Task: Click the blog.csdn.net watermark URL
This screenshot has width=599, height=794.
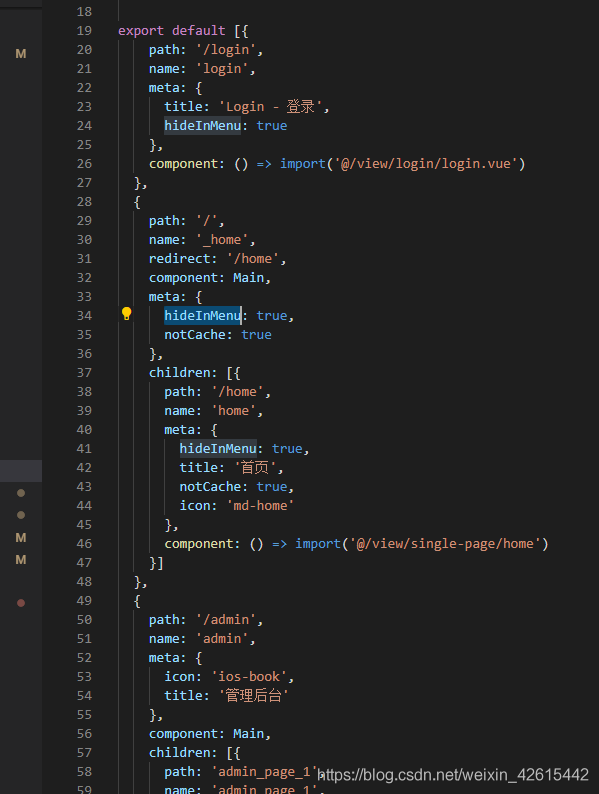Action: tap(453, 775)
